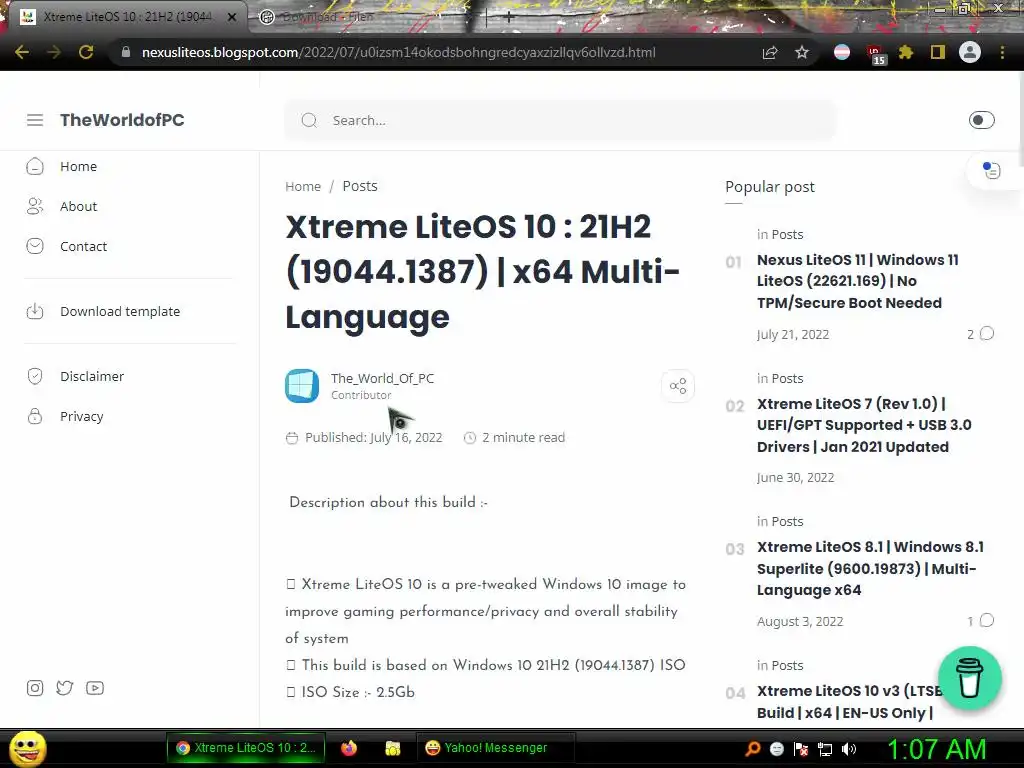
Task: Click the Privacy lock icon
Action: click(35, 416)
